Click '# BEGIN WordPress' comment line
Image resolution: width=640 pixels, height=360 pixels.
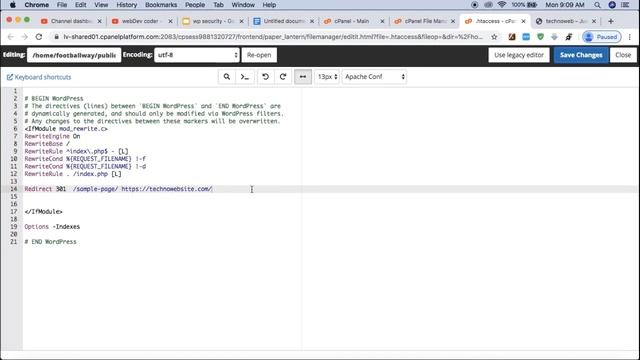(53, 98)
